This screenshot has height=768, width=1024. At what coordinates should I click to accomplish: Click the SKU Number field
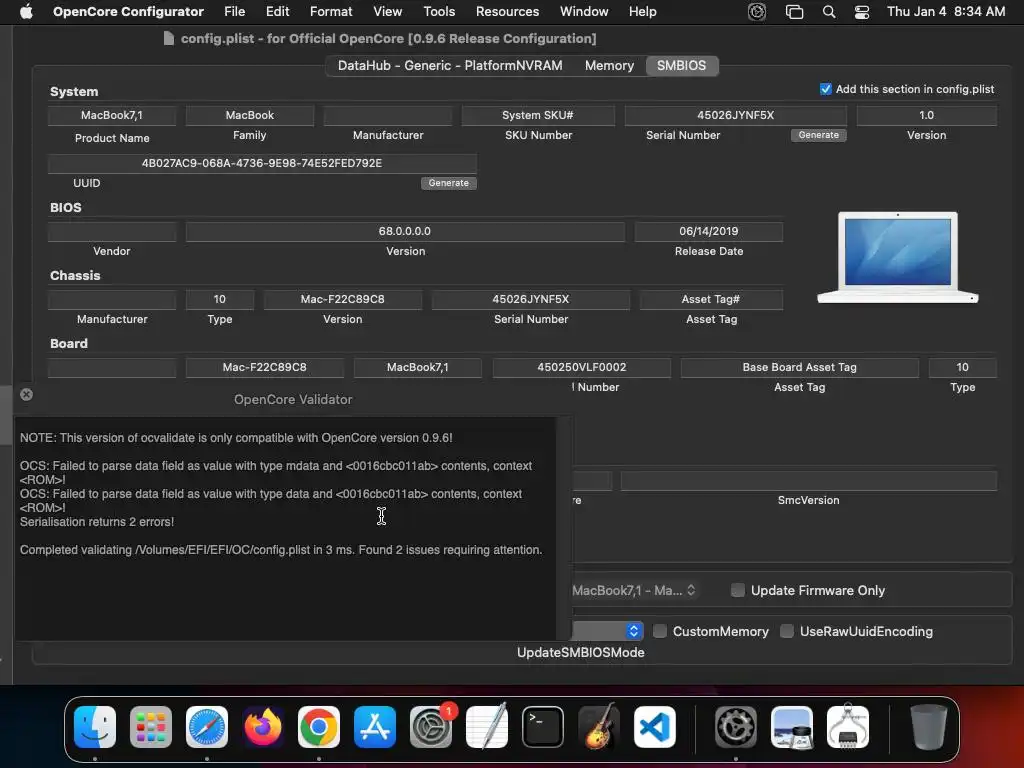[x=538, y=116]
